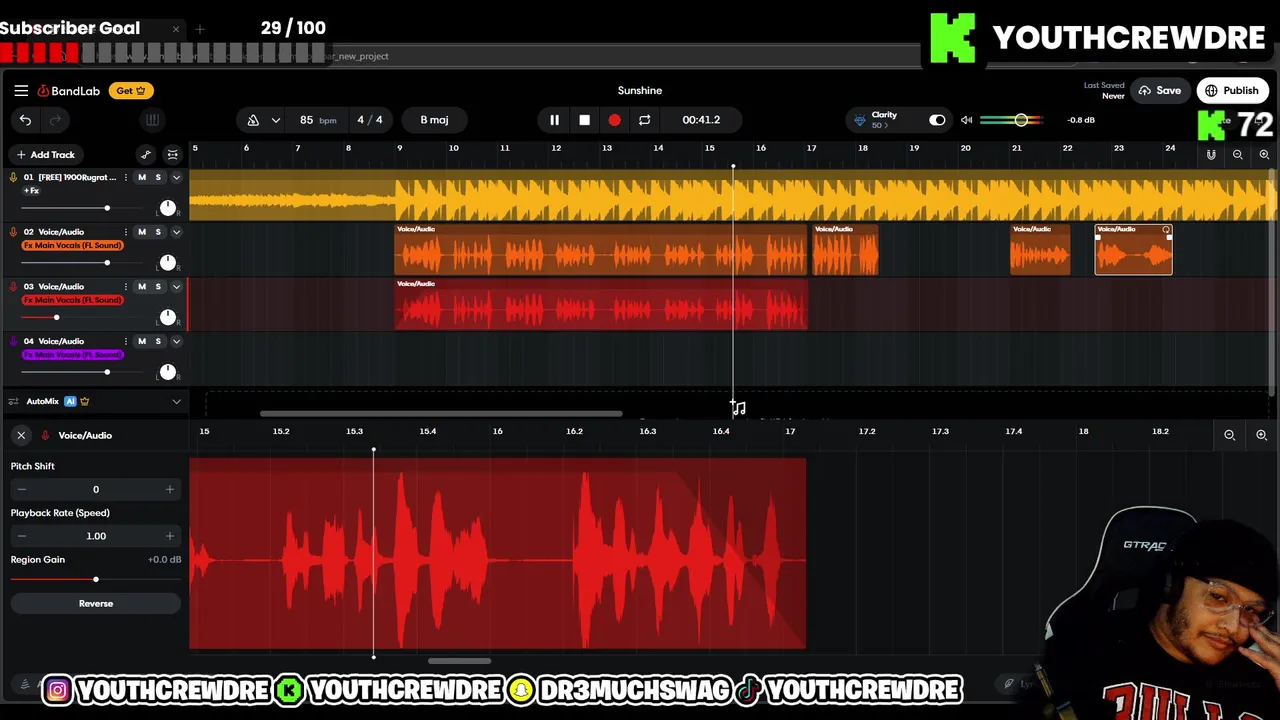Toggle the metronome
Viewport: 1280px width, 720px height.
pyautogui.click(x=253, y=120)
